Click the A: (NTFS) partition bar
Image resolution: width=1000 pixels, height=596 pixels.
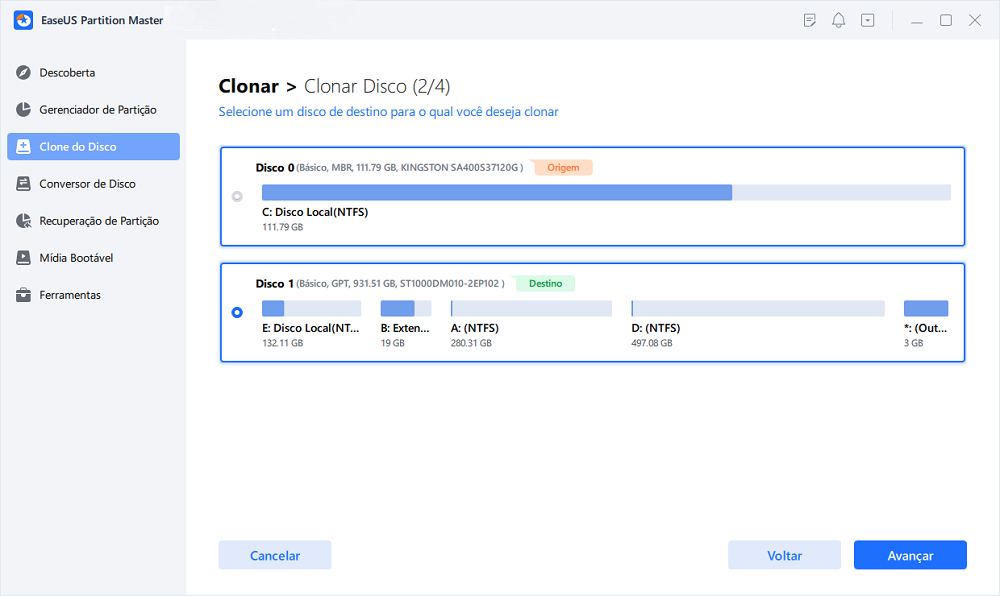coord(531,309)
